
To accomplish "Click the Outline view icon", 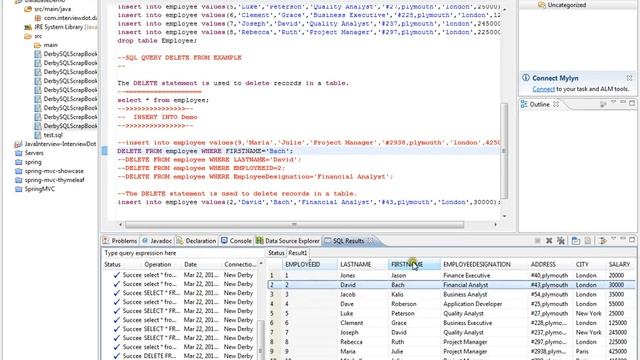I will [x=524, y=104].
